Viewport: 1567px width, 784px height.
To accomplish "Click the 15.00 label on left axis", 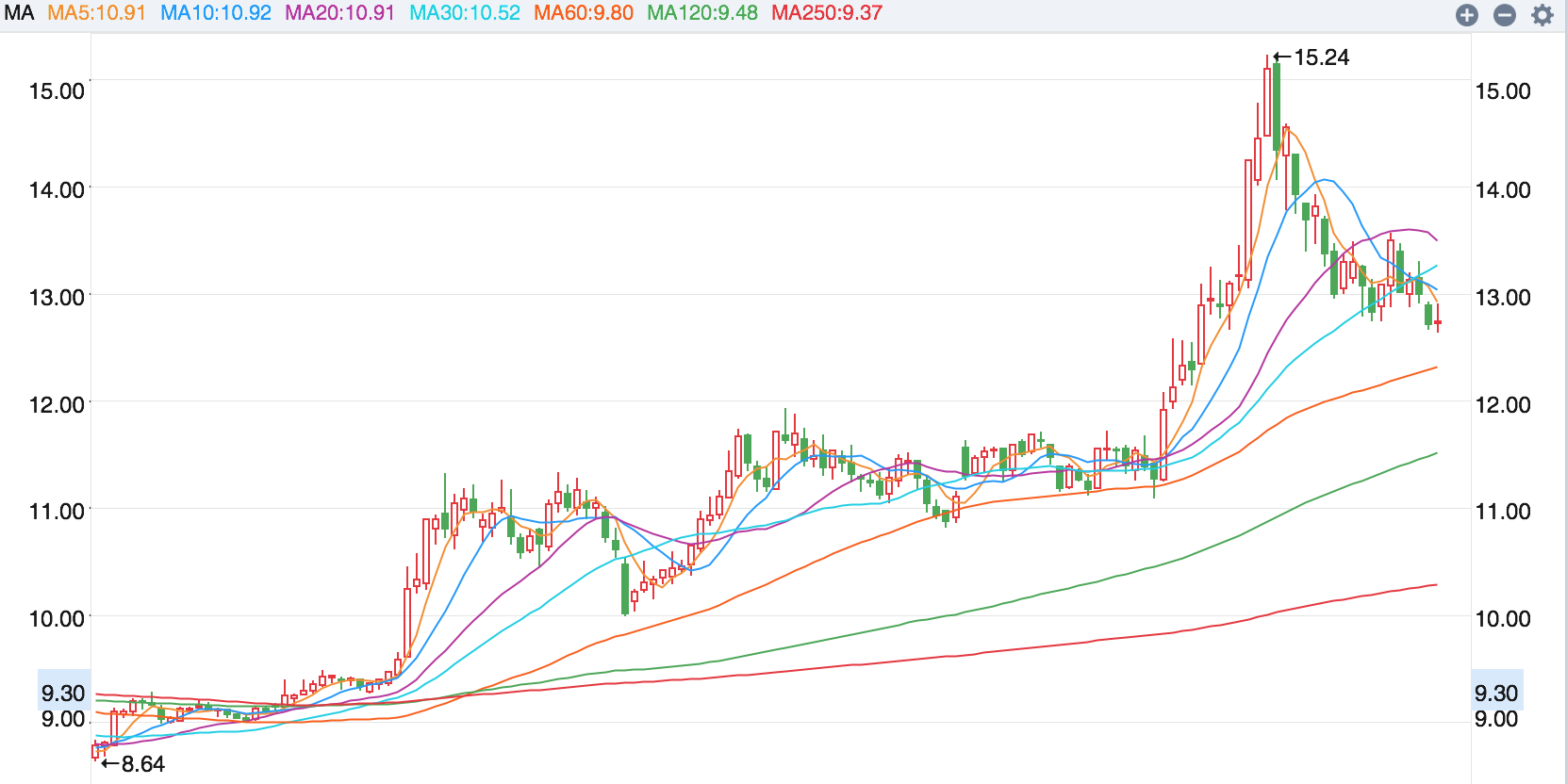I will coord(57,91).
